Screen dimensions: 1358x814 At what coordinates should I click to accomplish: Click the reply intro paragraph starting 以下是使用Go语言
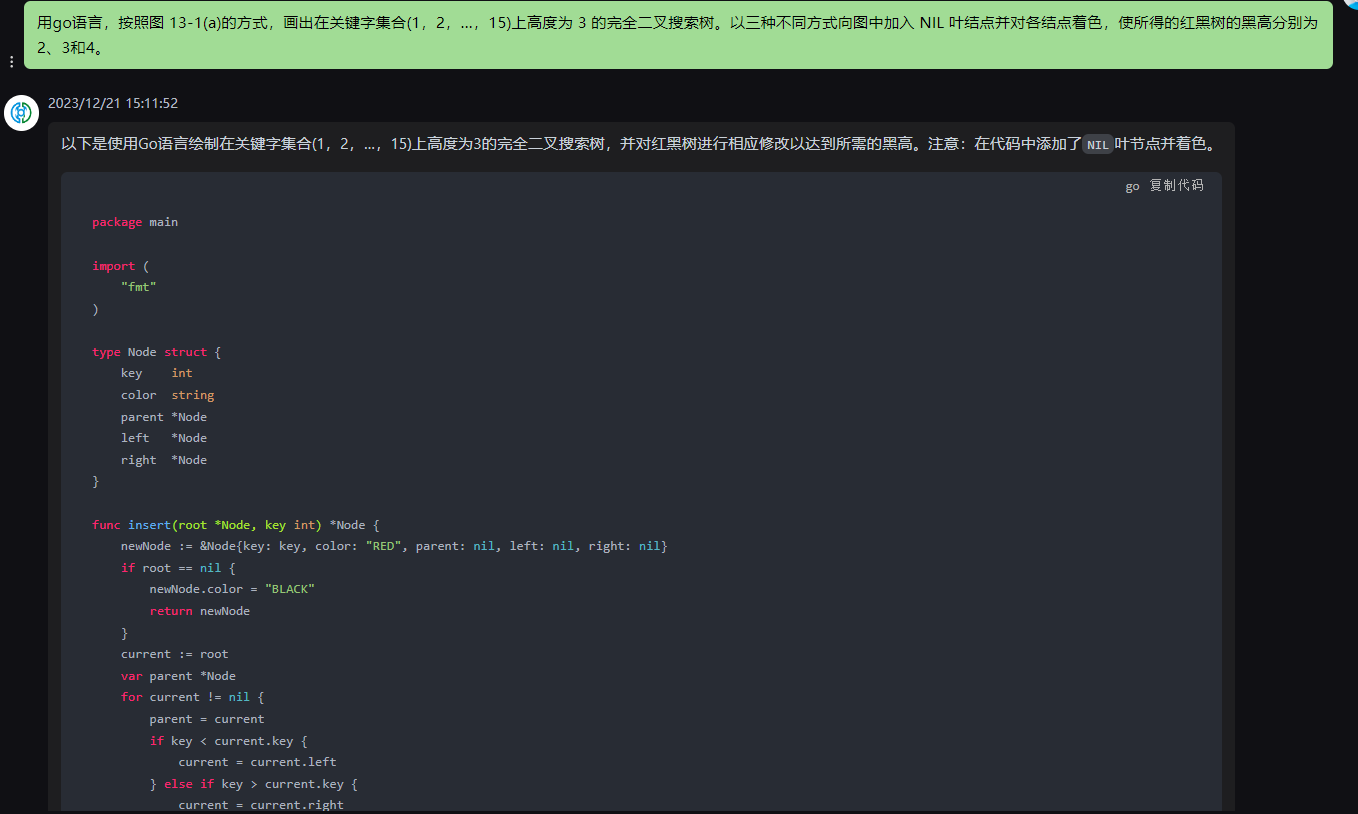pos(640,144)
